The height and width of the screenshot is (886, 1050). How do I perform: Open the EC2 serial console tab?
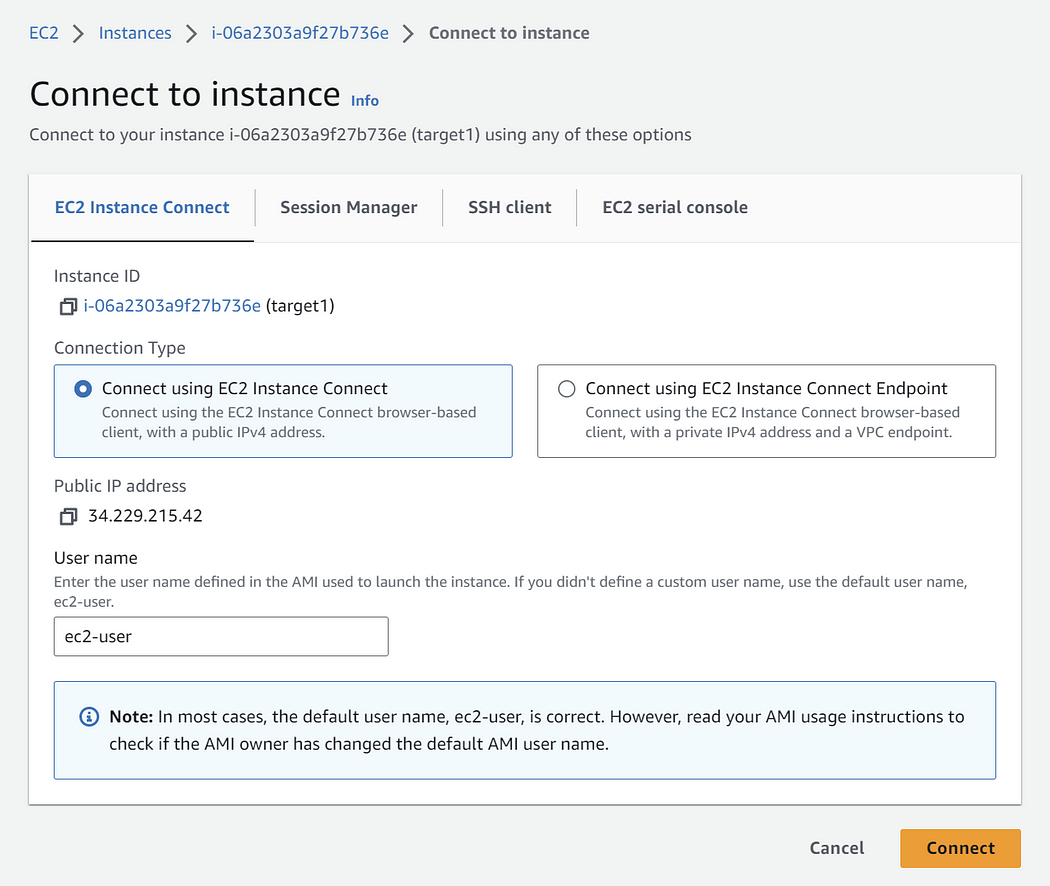675,208
